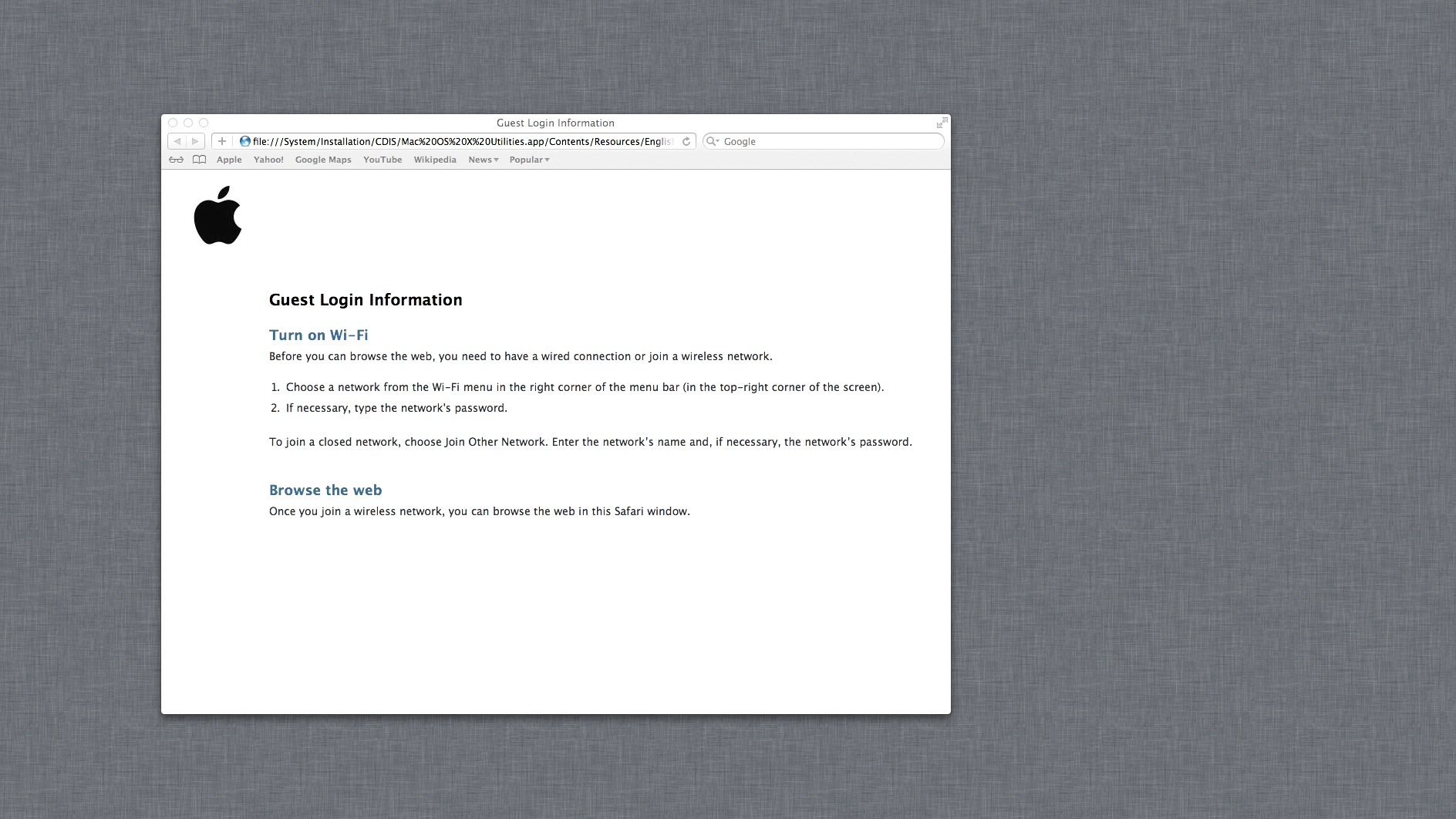1456x819 pixels.
Task: Reload the page with refresh icon
Action: click(686, 141)
